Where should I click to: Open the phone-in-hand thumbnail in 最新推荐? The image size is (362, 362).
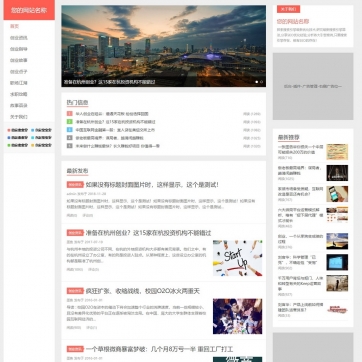[x=337, y=194]
